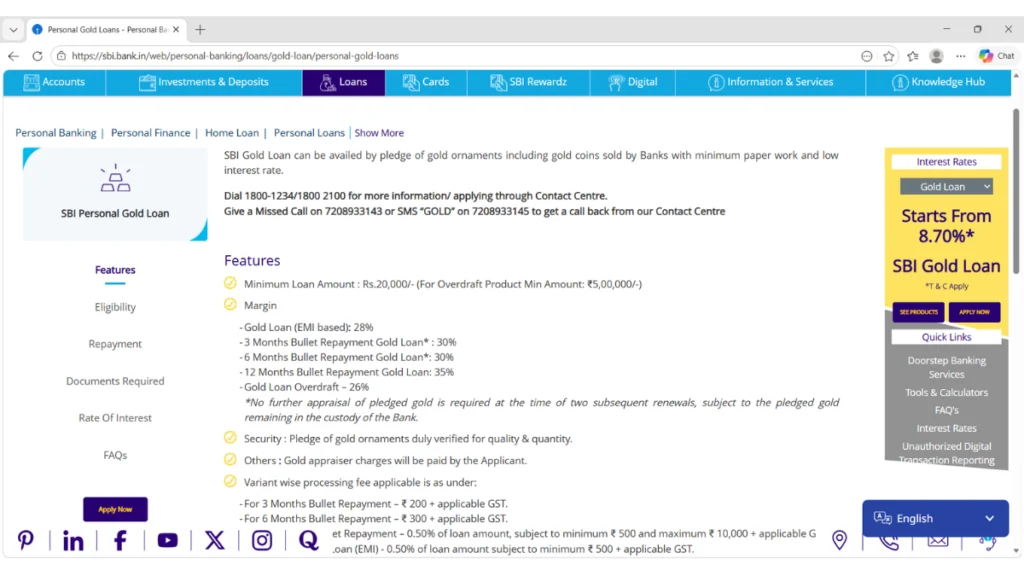Click the browser address bar URL

(235, 56)
